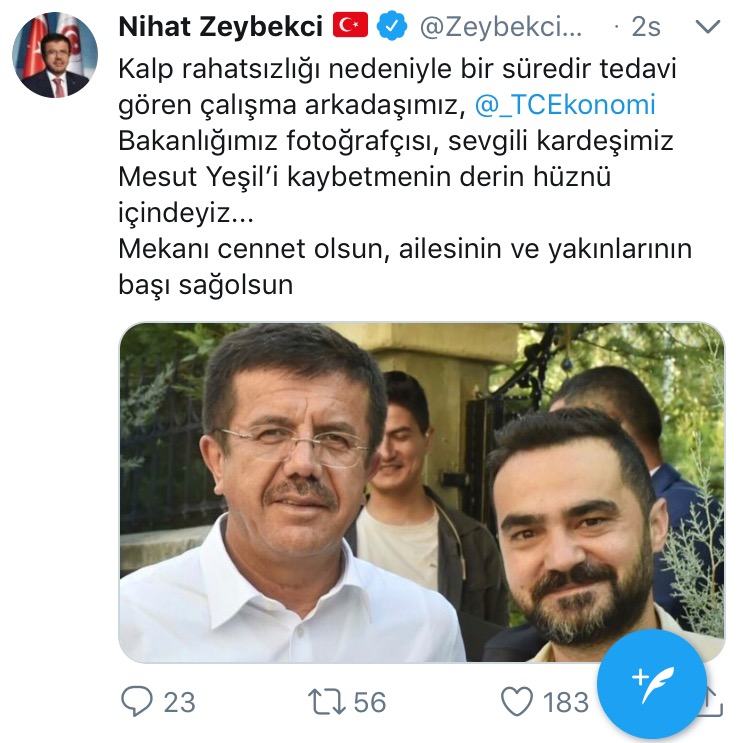Click the like count 183
Viewport: 744px width, 743px height.
click(566, 702)
